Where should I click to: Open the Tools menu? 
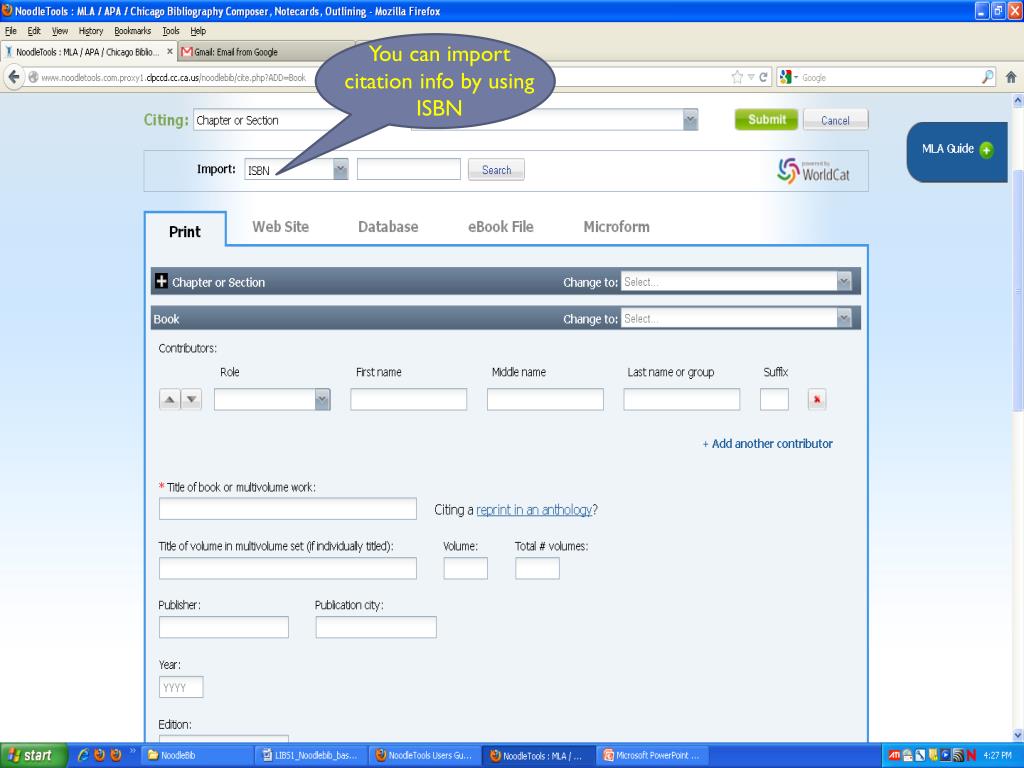[x=170, y=31]
